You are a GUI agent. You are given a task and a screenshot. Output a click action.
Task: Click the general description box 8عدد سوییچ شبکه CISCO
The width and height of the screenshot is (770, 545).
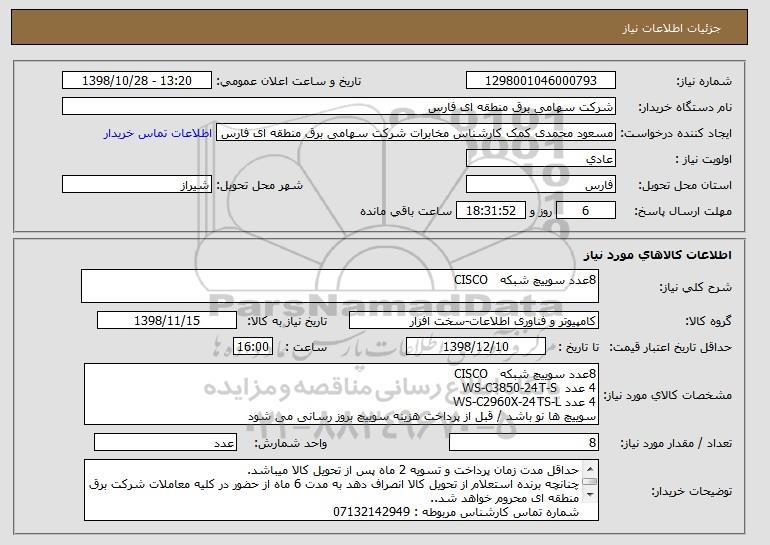tap(340, 286)
